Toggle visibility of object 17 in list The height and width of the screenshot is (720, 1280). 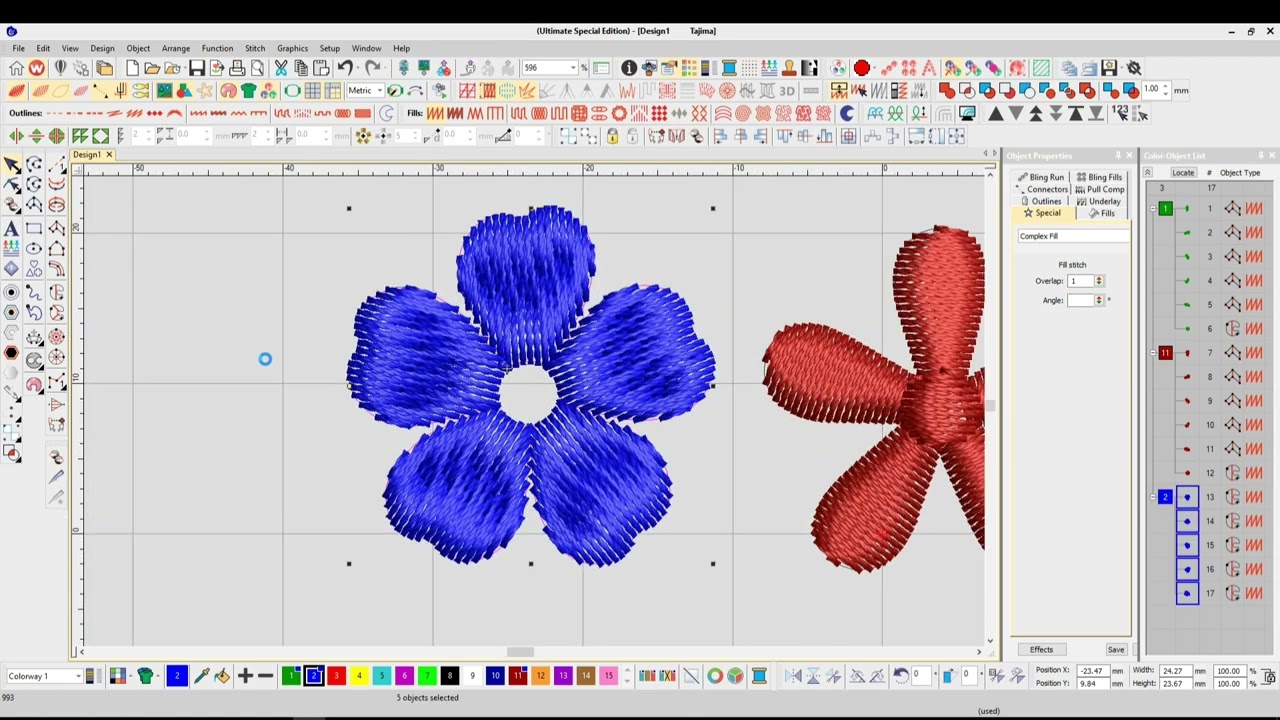click(x=1187, y=593)
